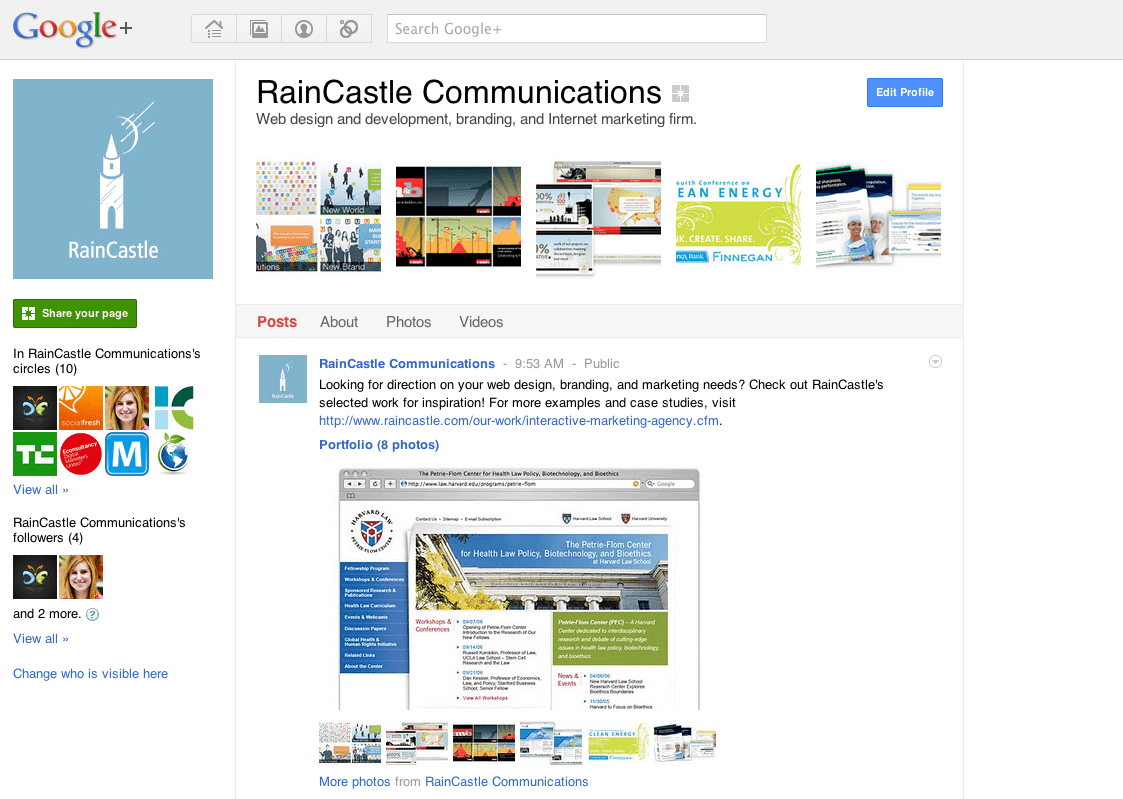Open the Portfolio (8 photos) album link
This screenshot has width=1123, height=799.
click(x=379, y=445)
